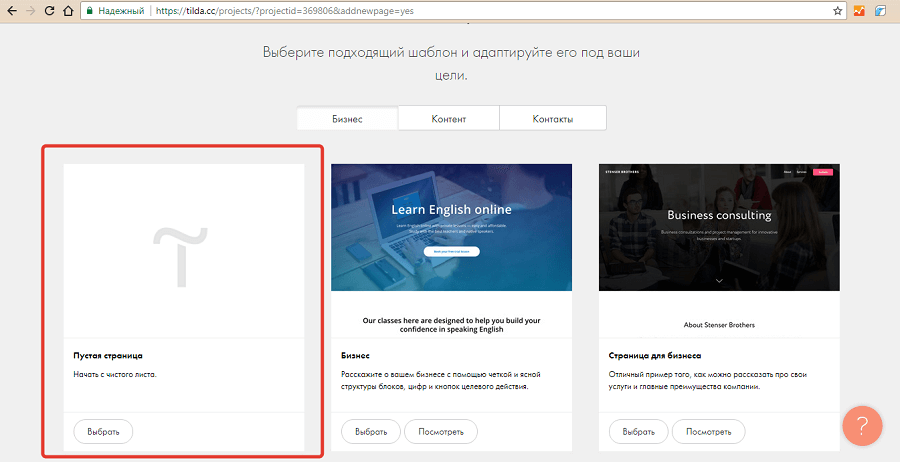Click the Learn English online template thumbnail

click(451, 228)
